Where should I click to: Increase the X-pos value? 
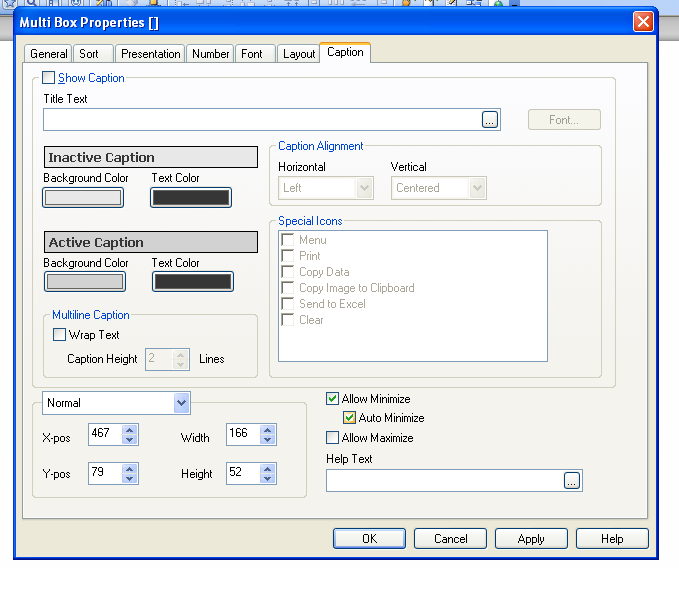[x=129, y=430]
